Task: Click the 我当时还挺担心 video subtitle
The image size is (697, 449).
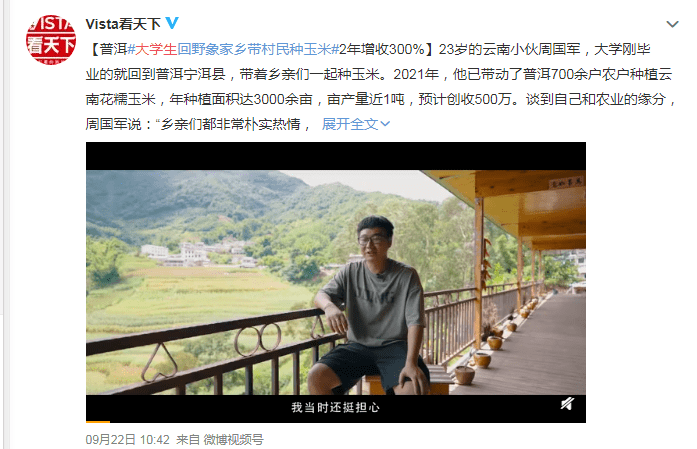Action: tap(336, 407)
